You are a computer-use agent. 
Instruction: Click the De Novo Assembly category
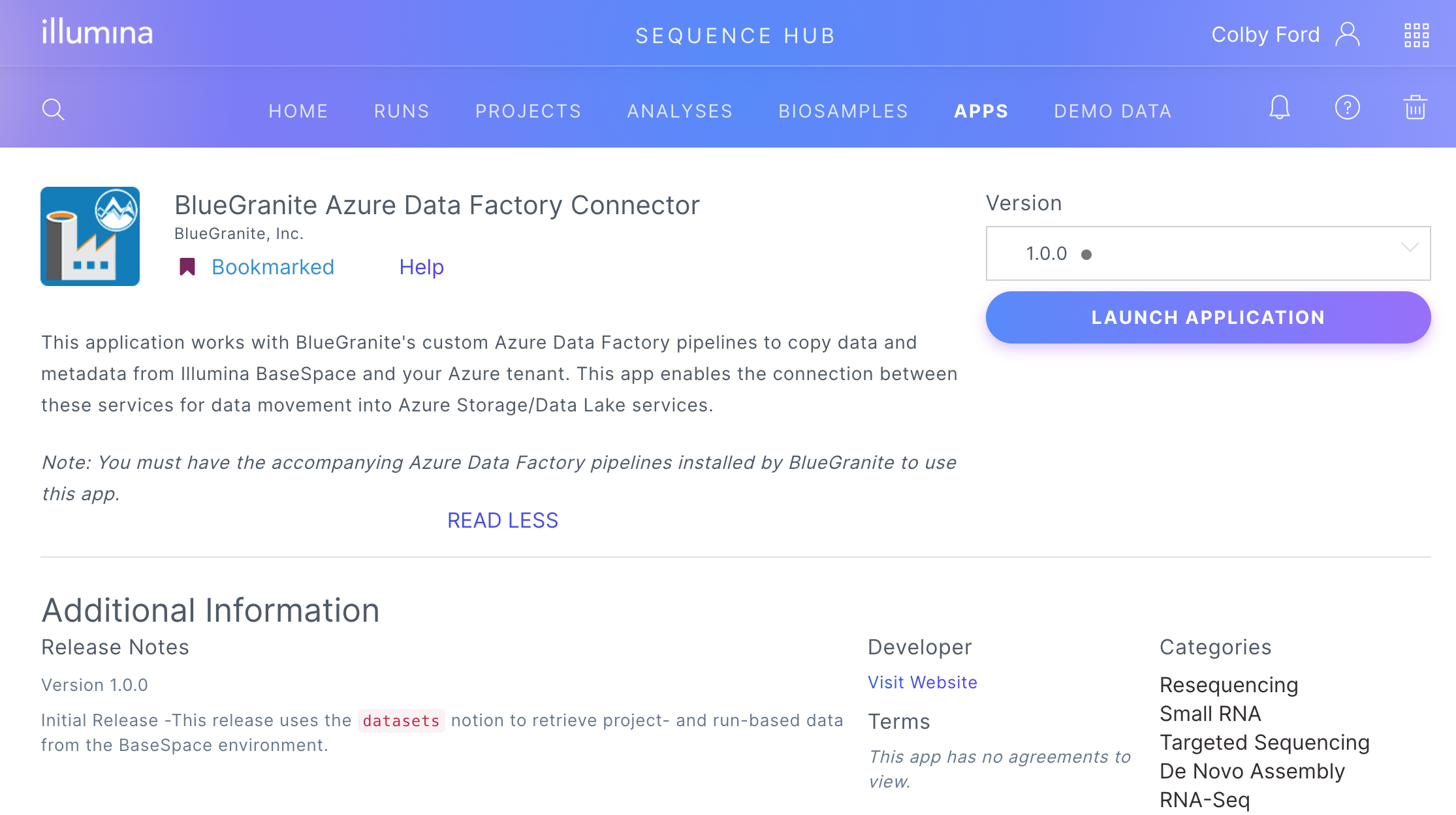[1252, 771]
